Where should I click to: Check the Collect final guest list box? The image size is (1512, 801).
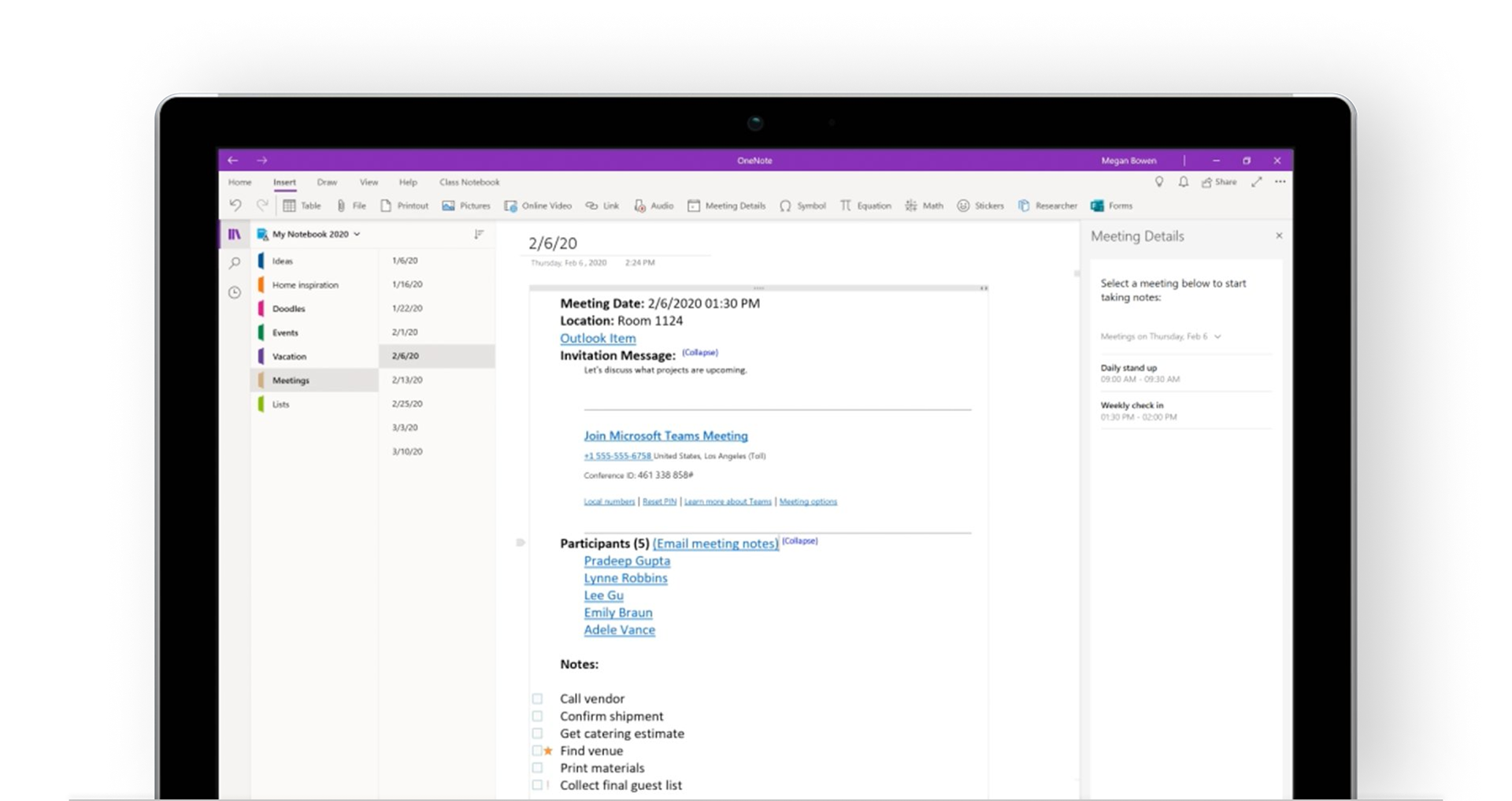[x=537, y=785]
